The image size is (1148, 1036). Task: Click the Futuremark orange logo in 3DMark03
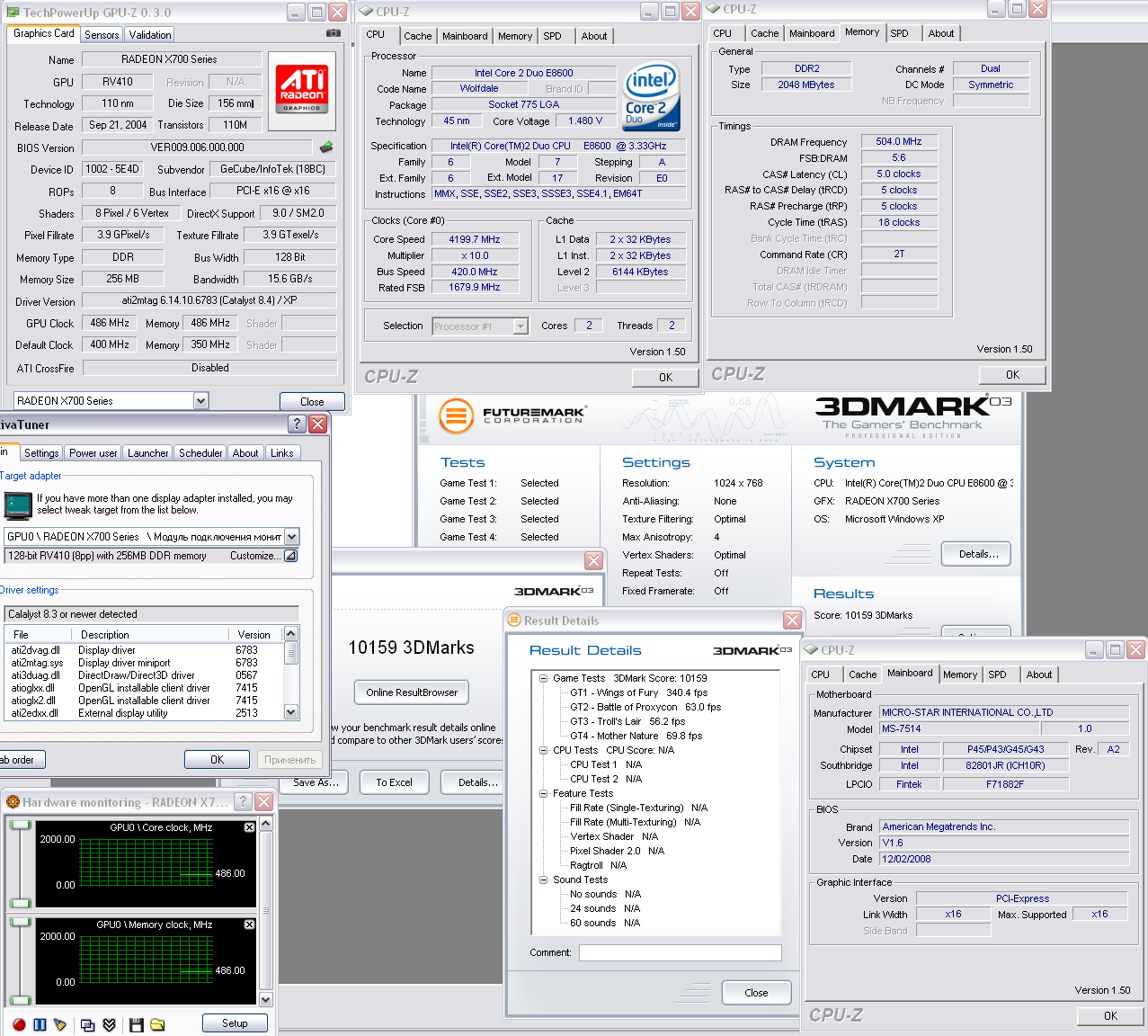pyautogui.click(x=457, y=415)
